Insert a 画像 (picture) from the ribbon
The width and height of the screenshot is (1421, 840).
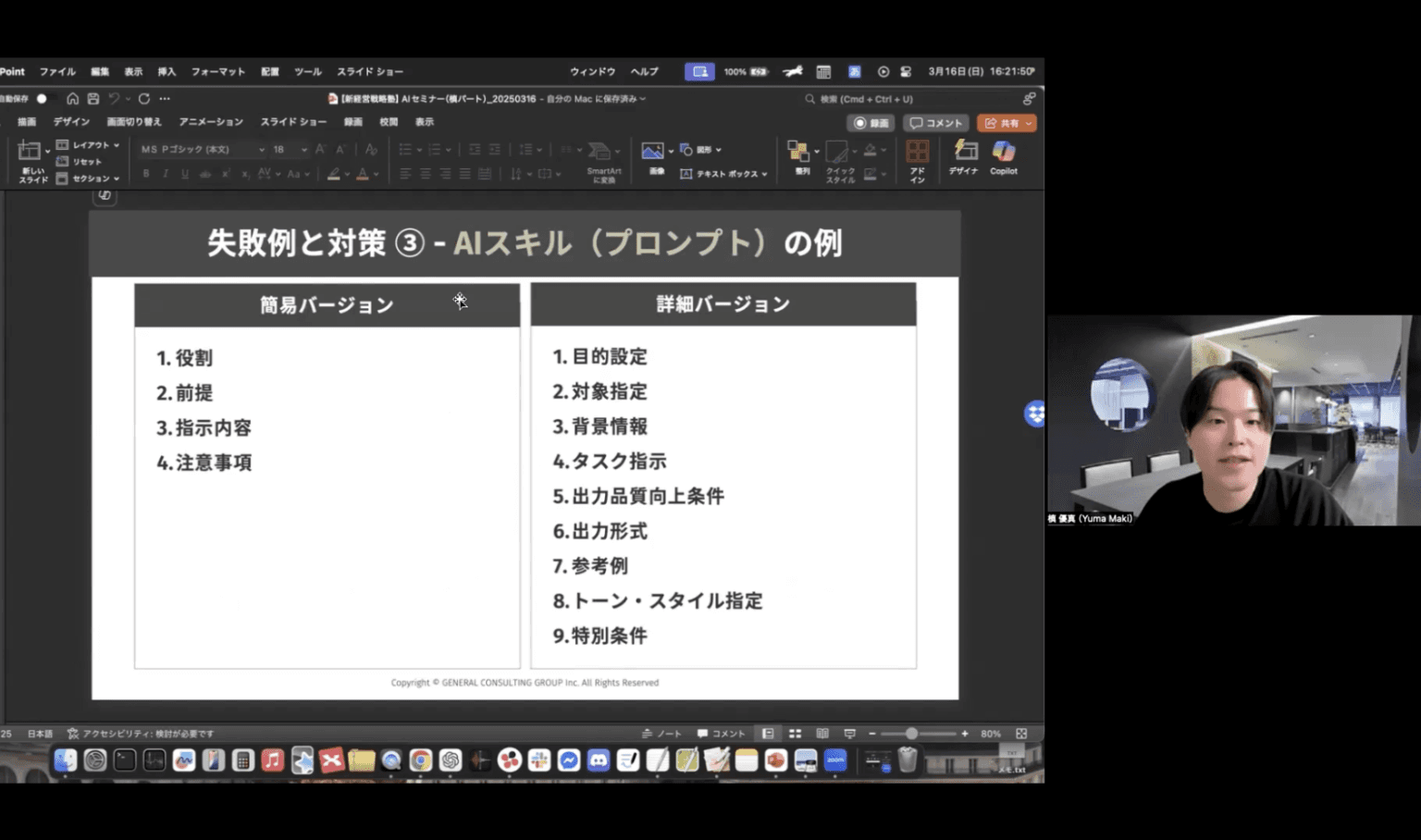[652, 151]
